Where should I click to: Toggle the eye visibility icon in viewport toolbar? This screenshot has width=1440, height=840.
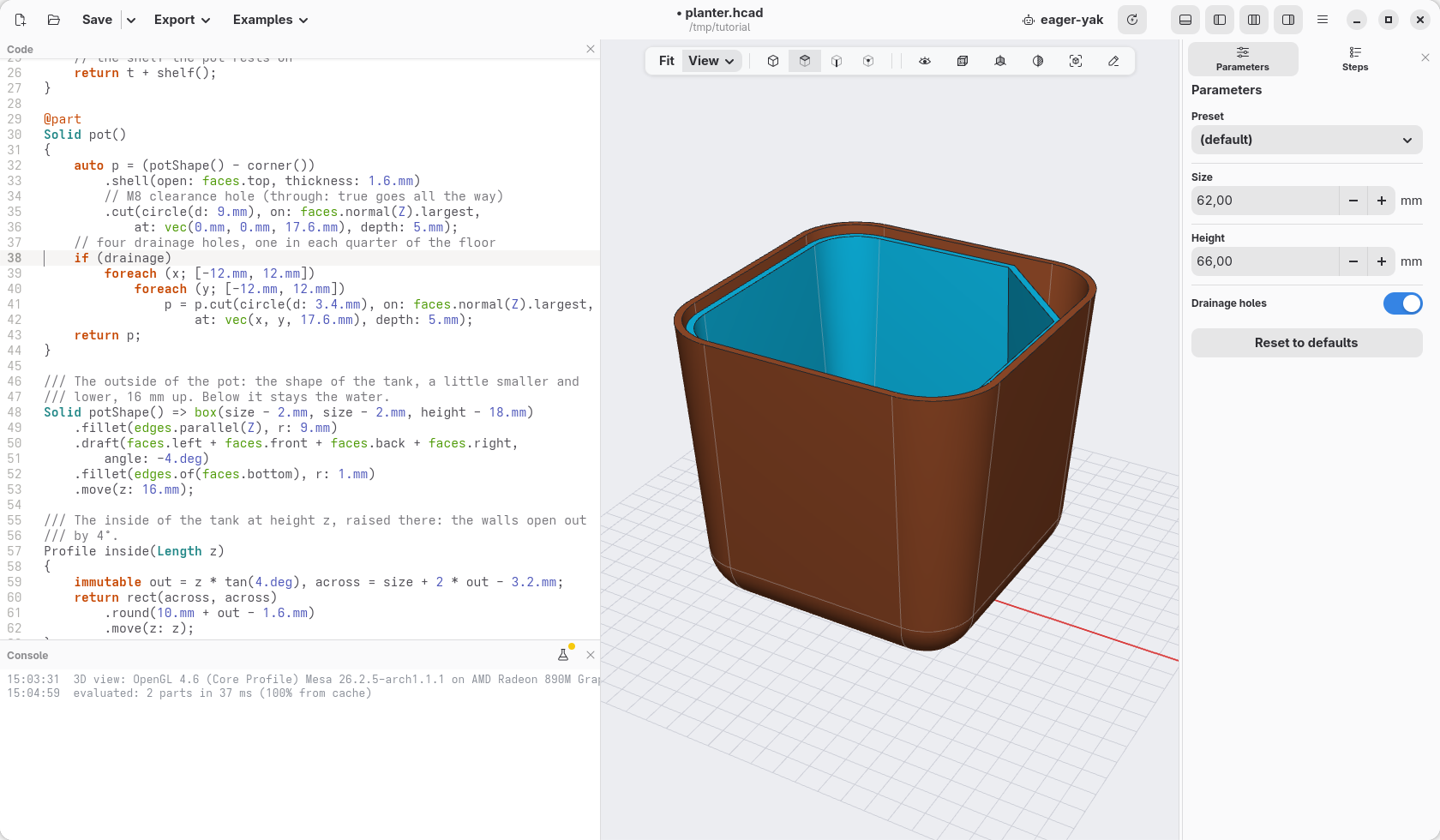pyautogui.click(x=925, y=61)
